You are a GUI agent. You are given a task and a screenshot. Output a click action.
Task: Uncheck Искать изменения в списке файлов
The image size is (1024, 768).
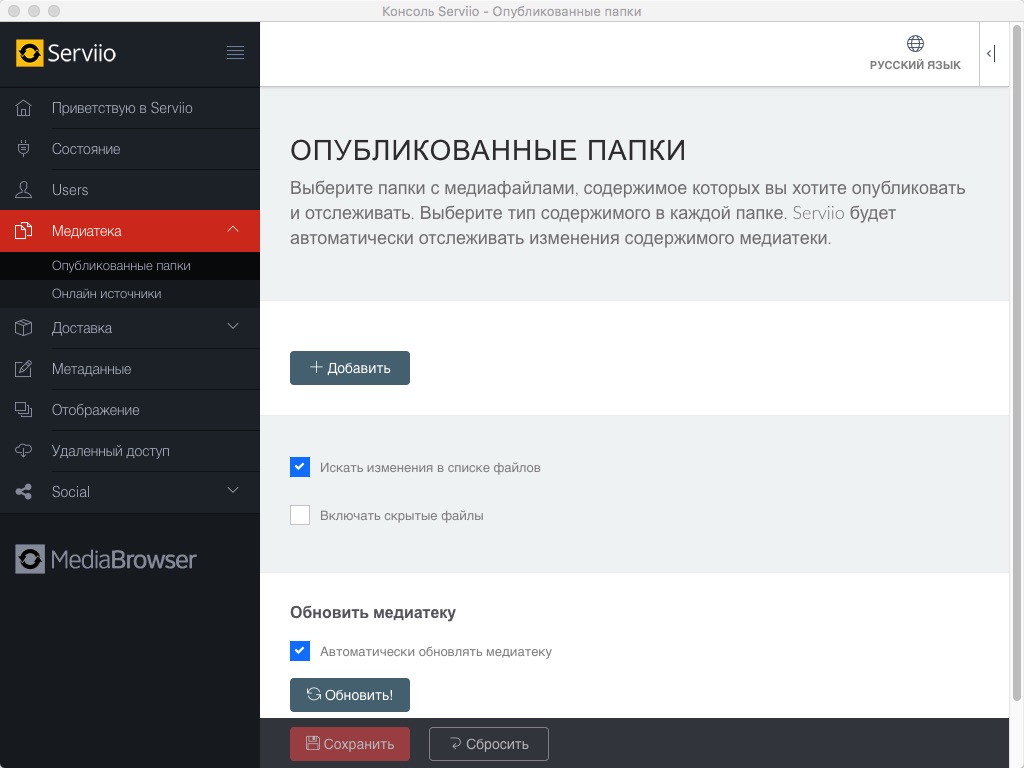pos(300,467)
